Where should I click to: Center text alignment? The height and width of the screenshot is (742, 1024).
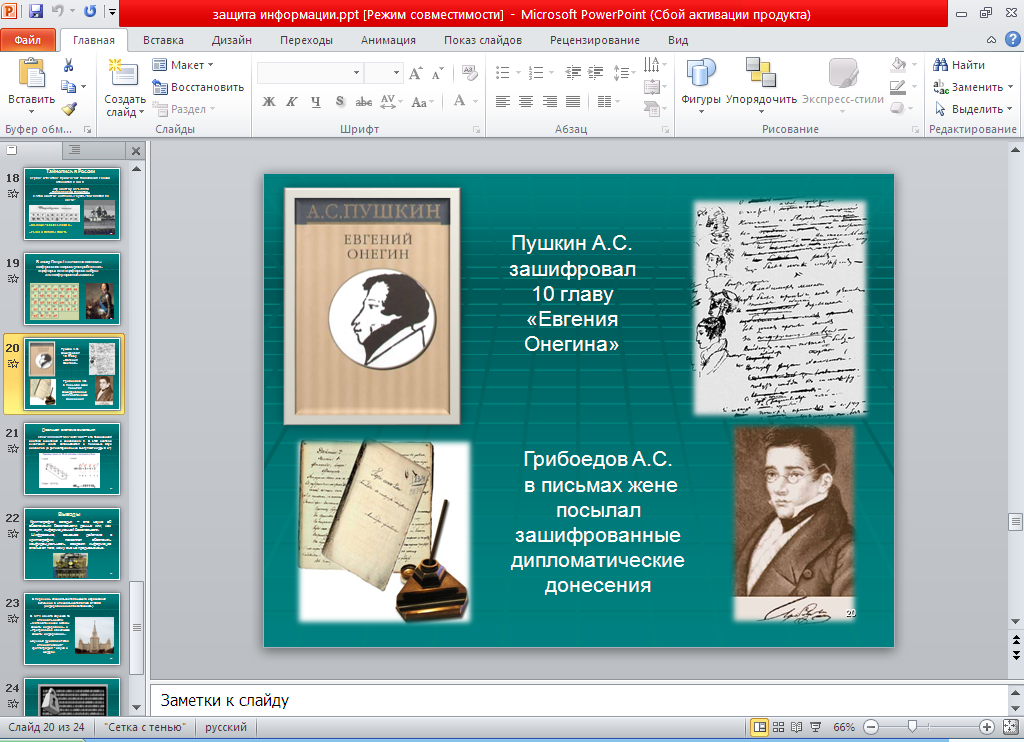pos(526,101)
